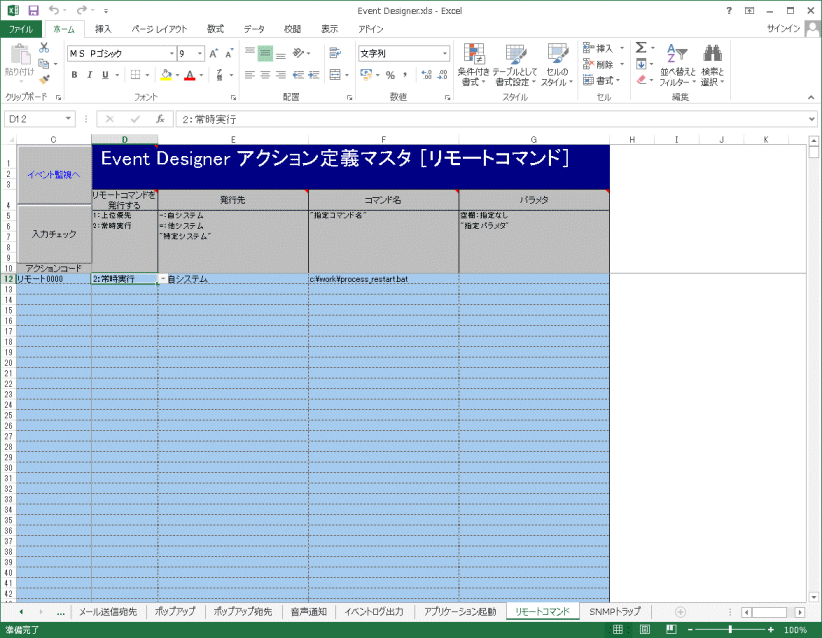Toggle right horizontal text alignment

(x=281, y=75)
